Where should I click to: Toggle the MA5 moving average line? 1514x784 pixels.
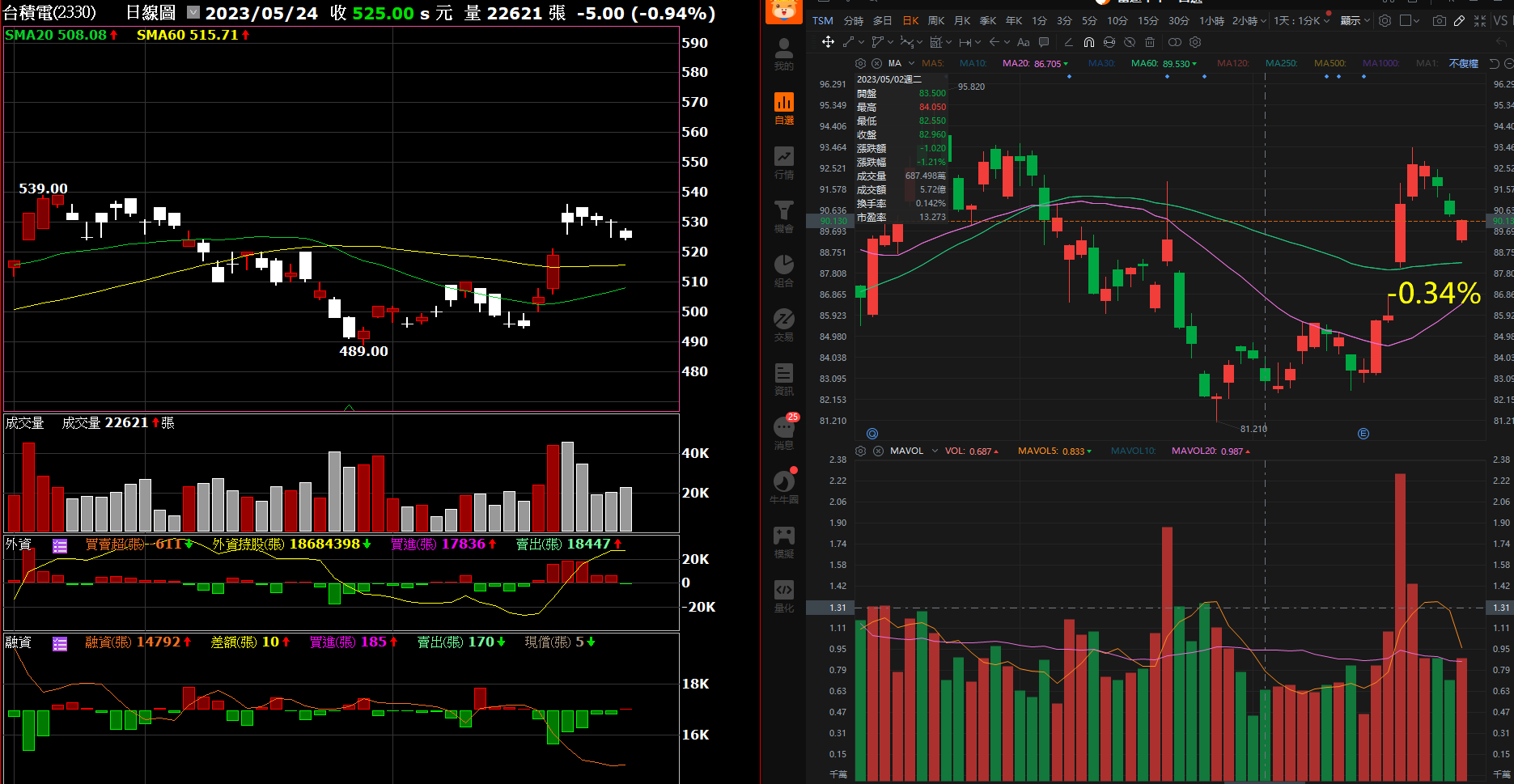(x=933, y=63)
